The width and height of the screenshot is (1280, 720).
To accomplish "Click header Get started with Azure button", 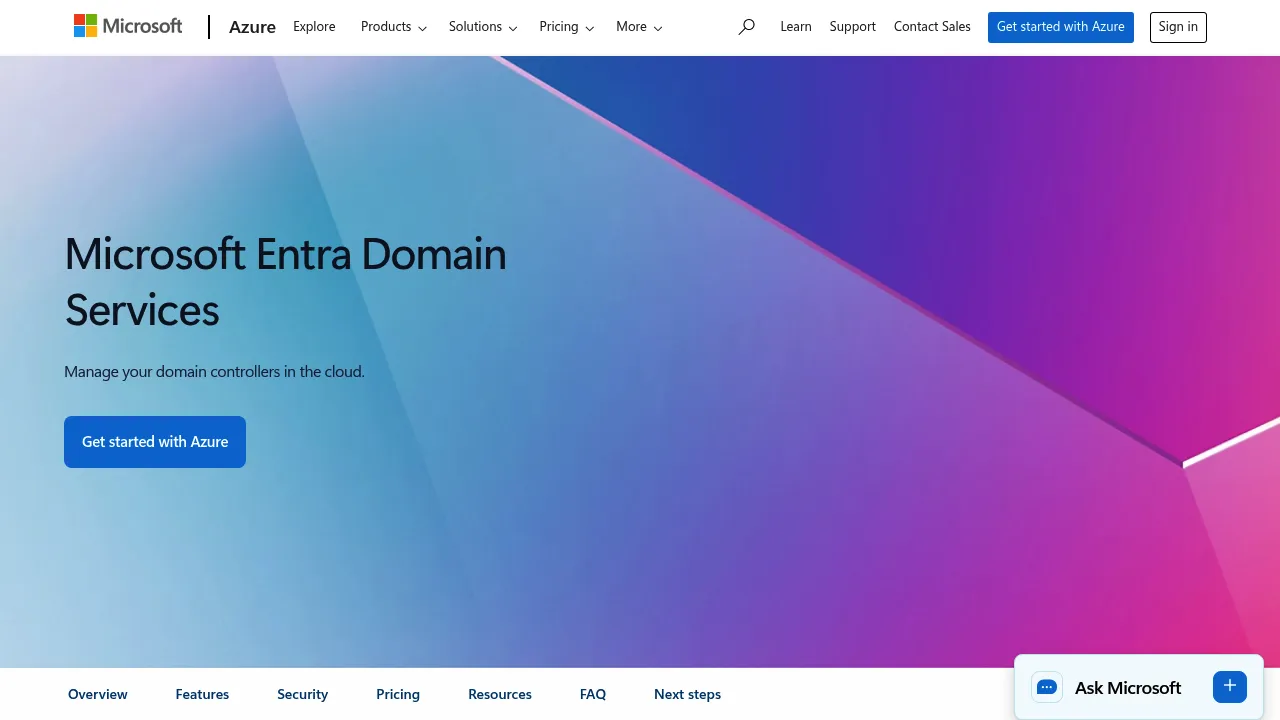I will [1061, 27].
